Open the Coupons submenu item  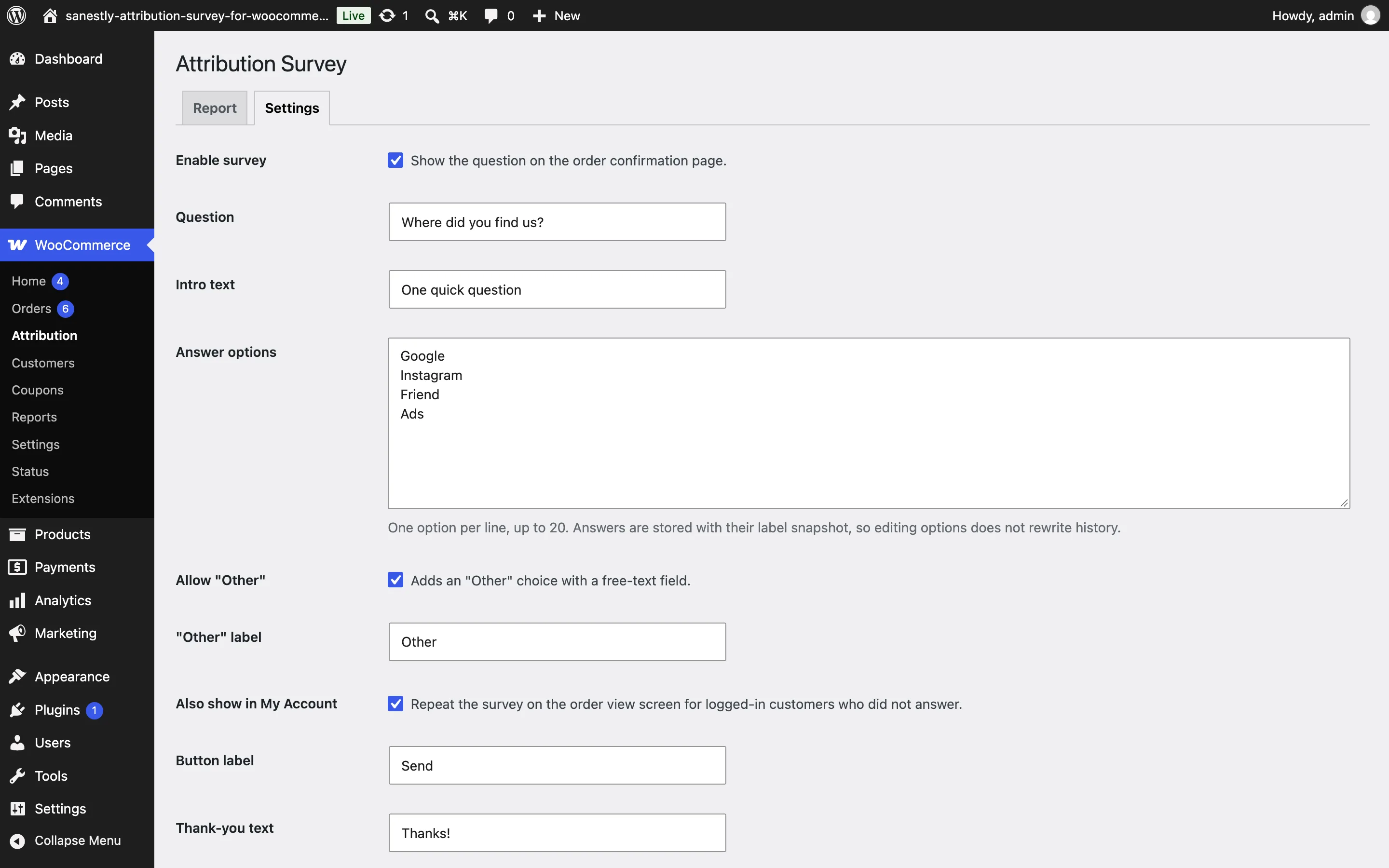[x=77, y=390]
